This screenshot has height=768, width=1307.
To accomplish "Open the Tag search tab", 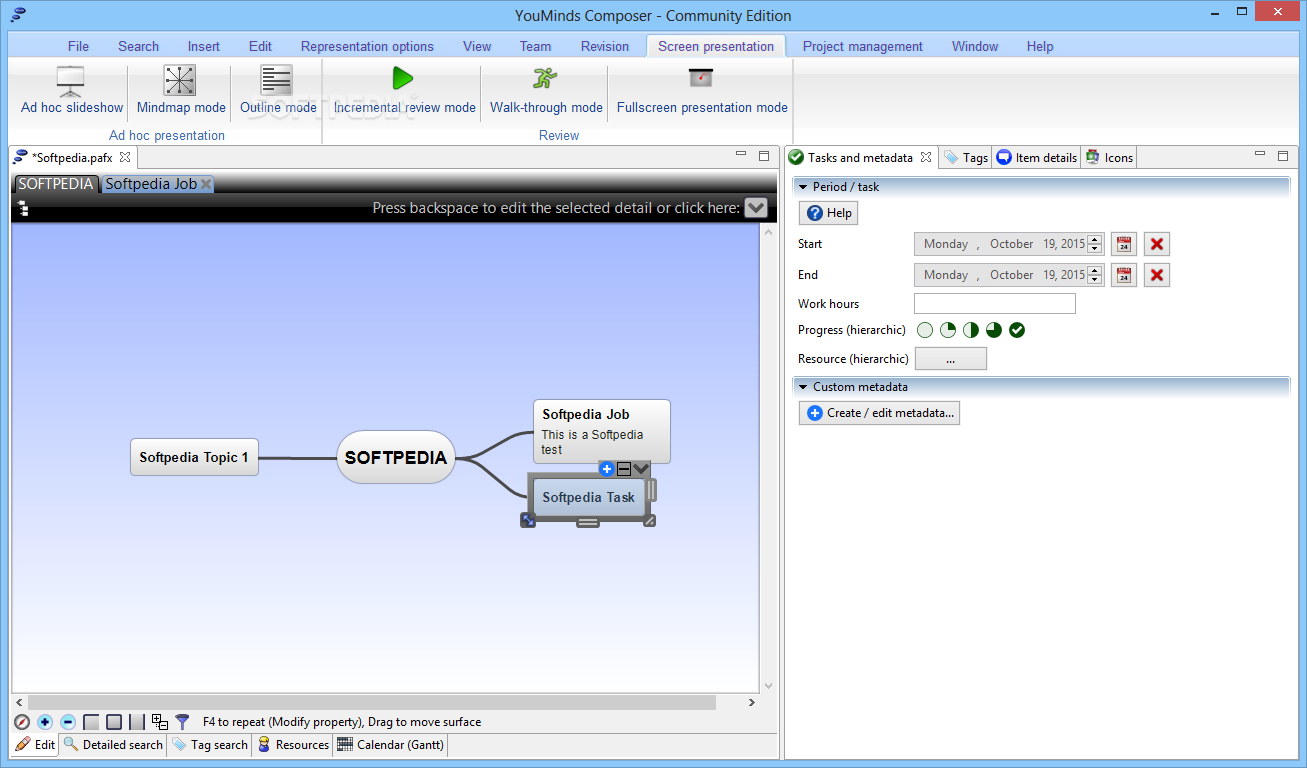I will click(209, 745).
